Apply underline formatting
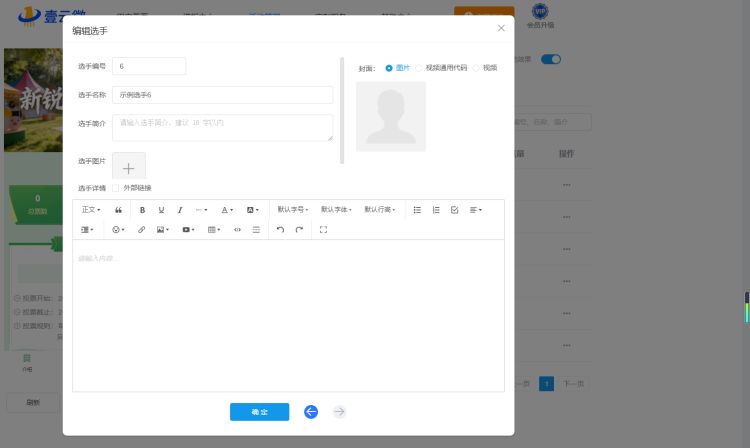The image size is (750, 448). click(161, 210)
